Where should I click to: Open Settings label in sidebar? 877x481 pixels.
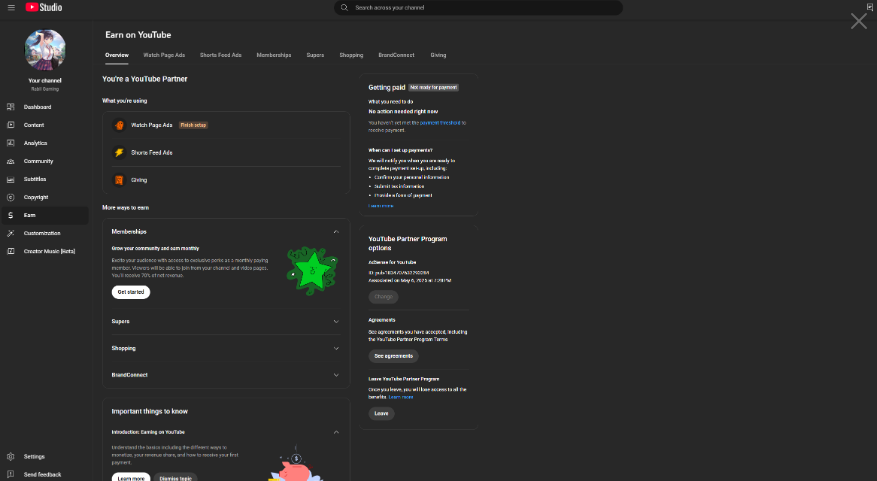pyautogui.click(x=34, y=456)
